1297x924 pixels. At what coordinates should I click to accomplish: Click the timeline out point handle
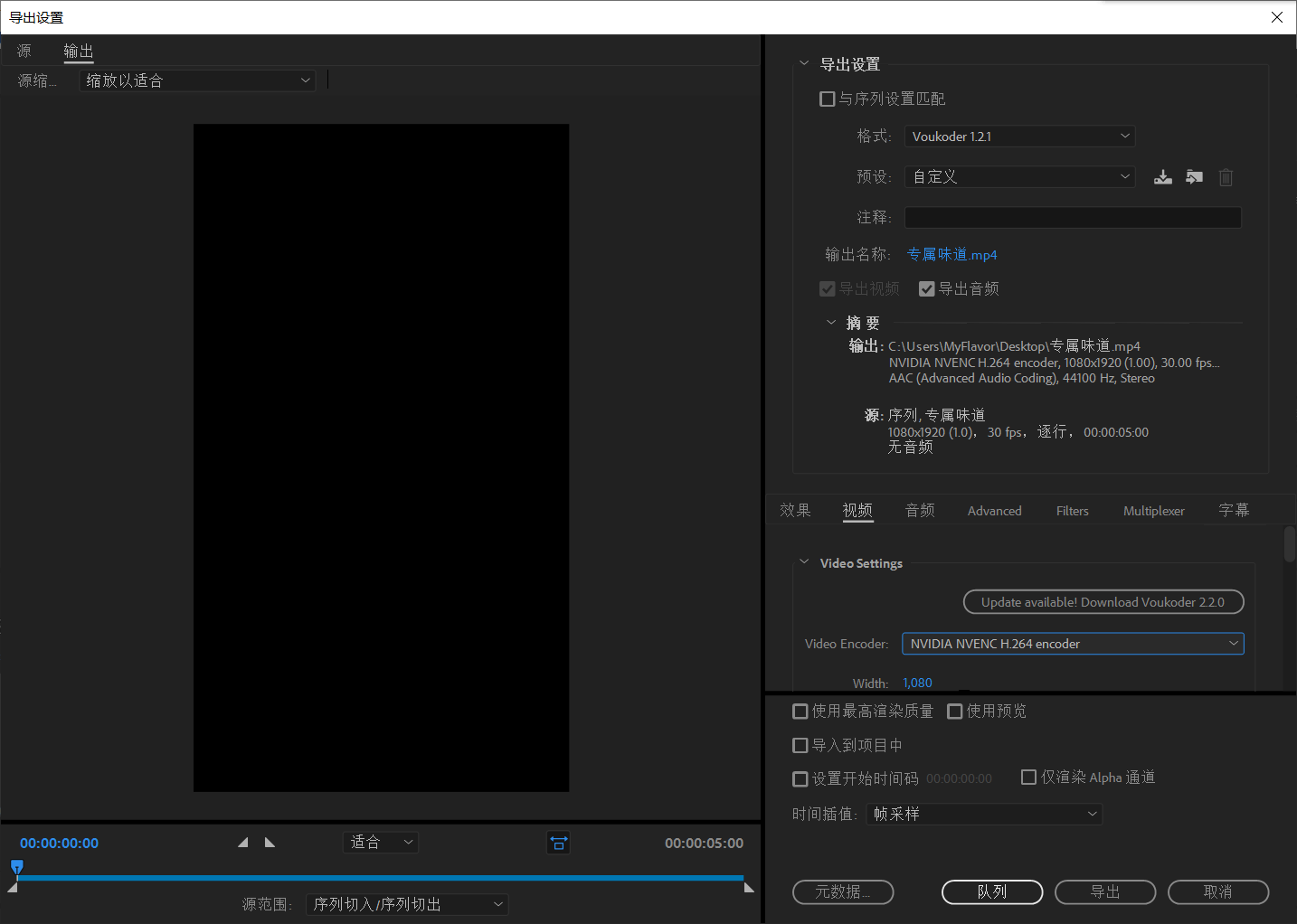tap(749, 888)
